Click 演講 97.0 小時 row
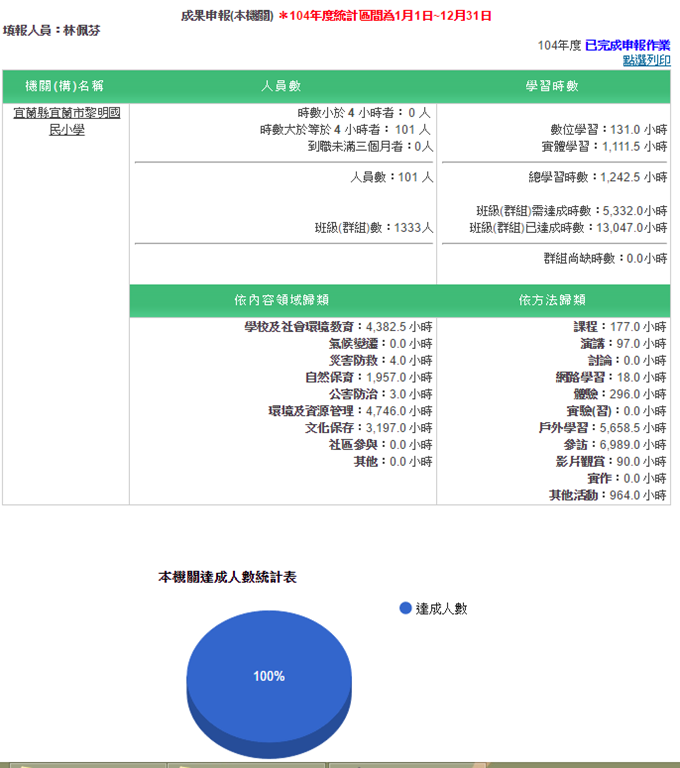 [623, 343]
